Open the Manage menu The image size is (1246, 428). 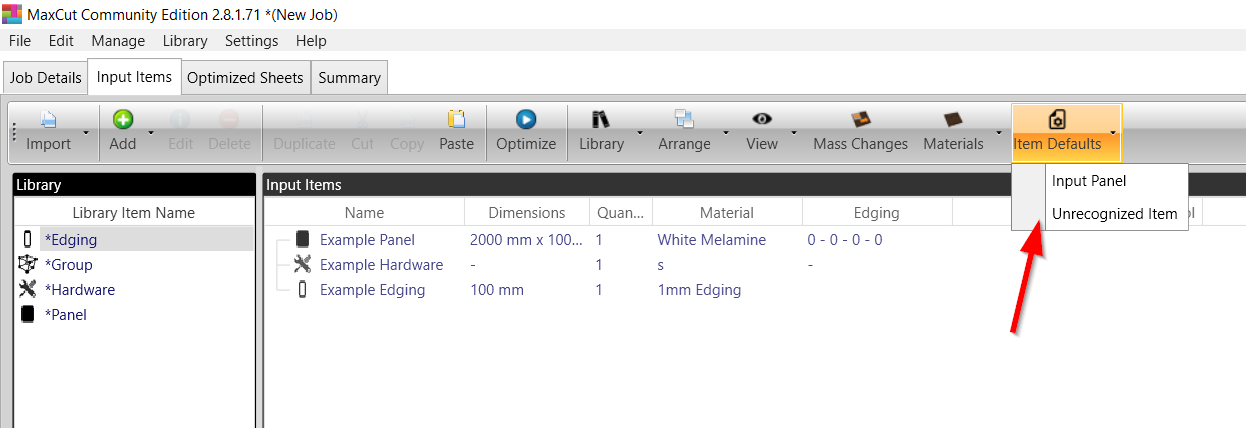pyautogui.click(x=118, y=41)
